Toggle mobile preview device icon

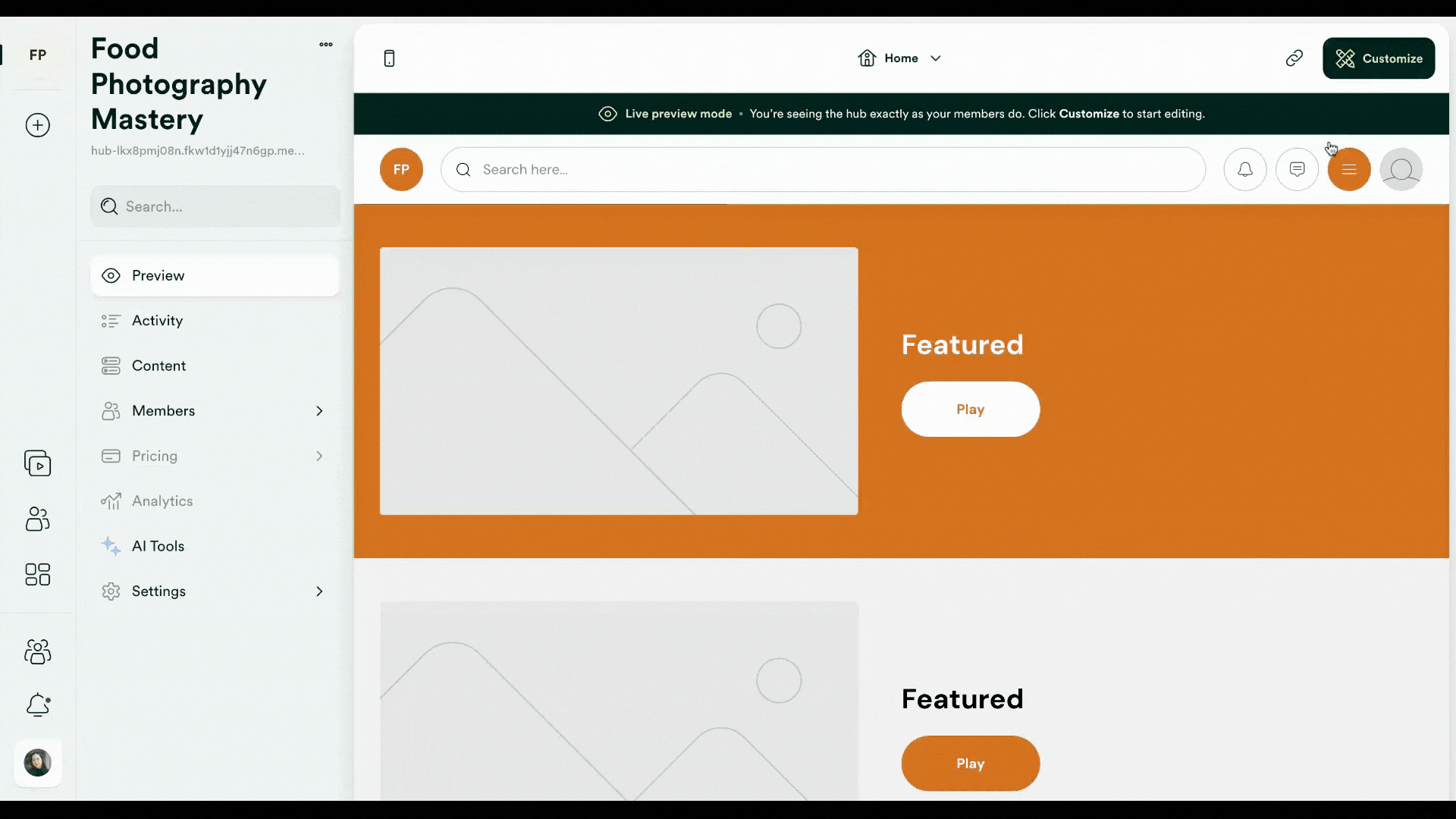tap(389, 58)
